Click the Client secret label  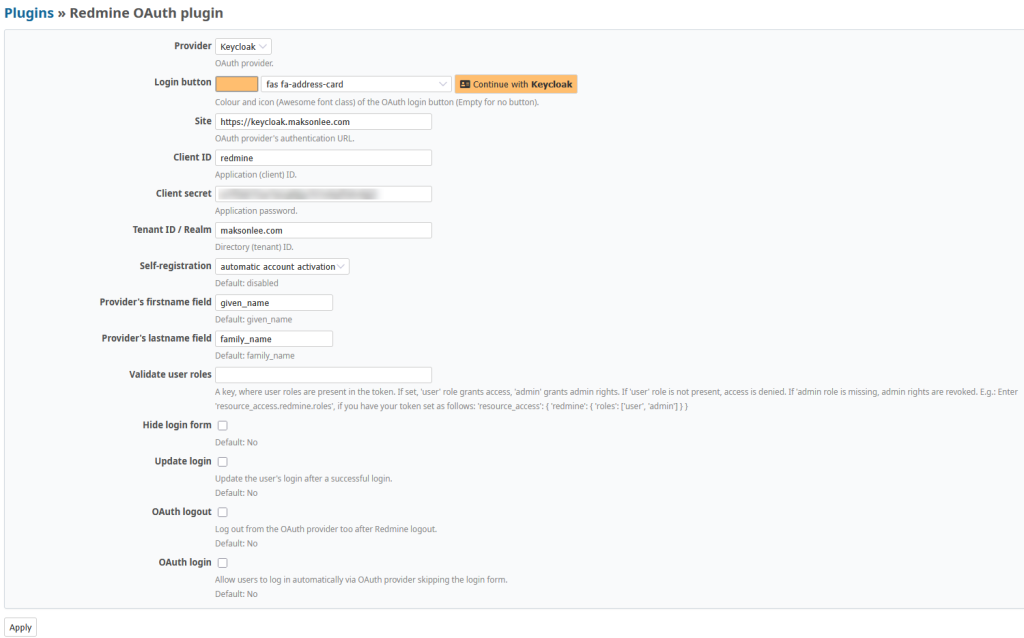[184, 193]
